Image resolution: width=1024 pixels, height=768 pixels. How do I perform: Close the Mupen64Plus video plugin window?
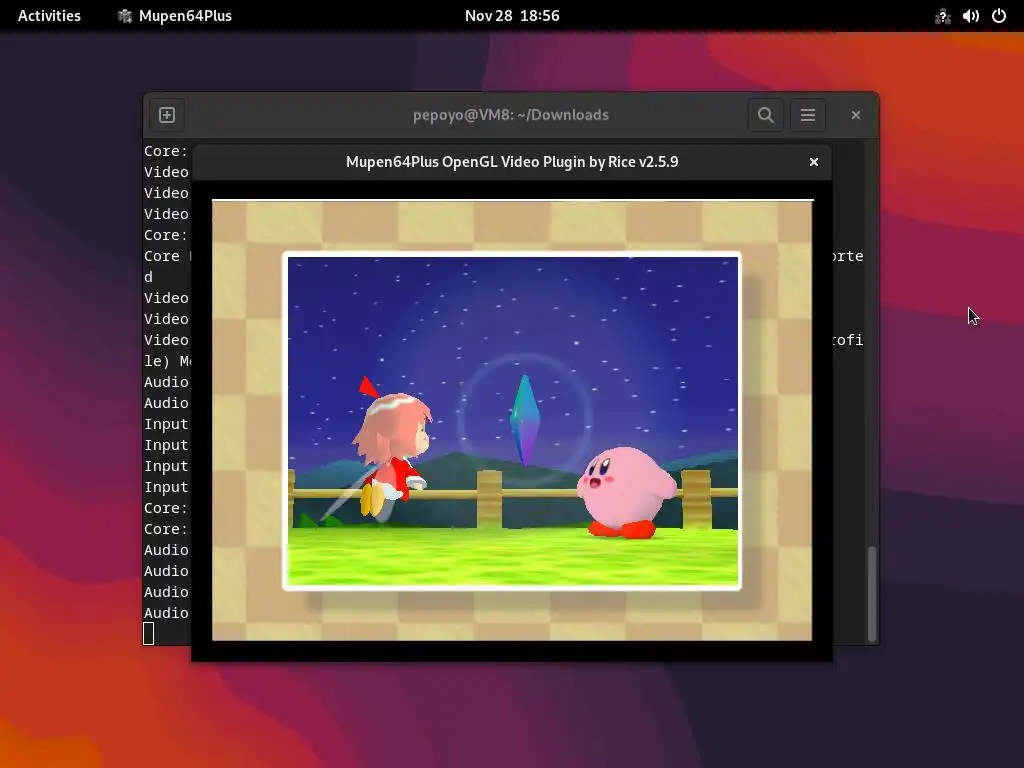[x=814, y=162]
